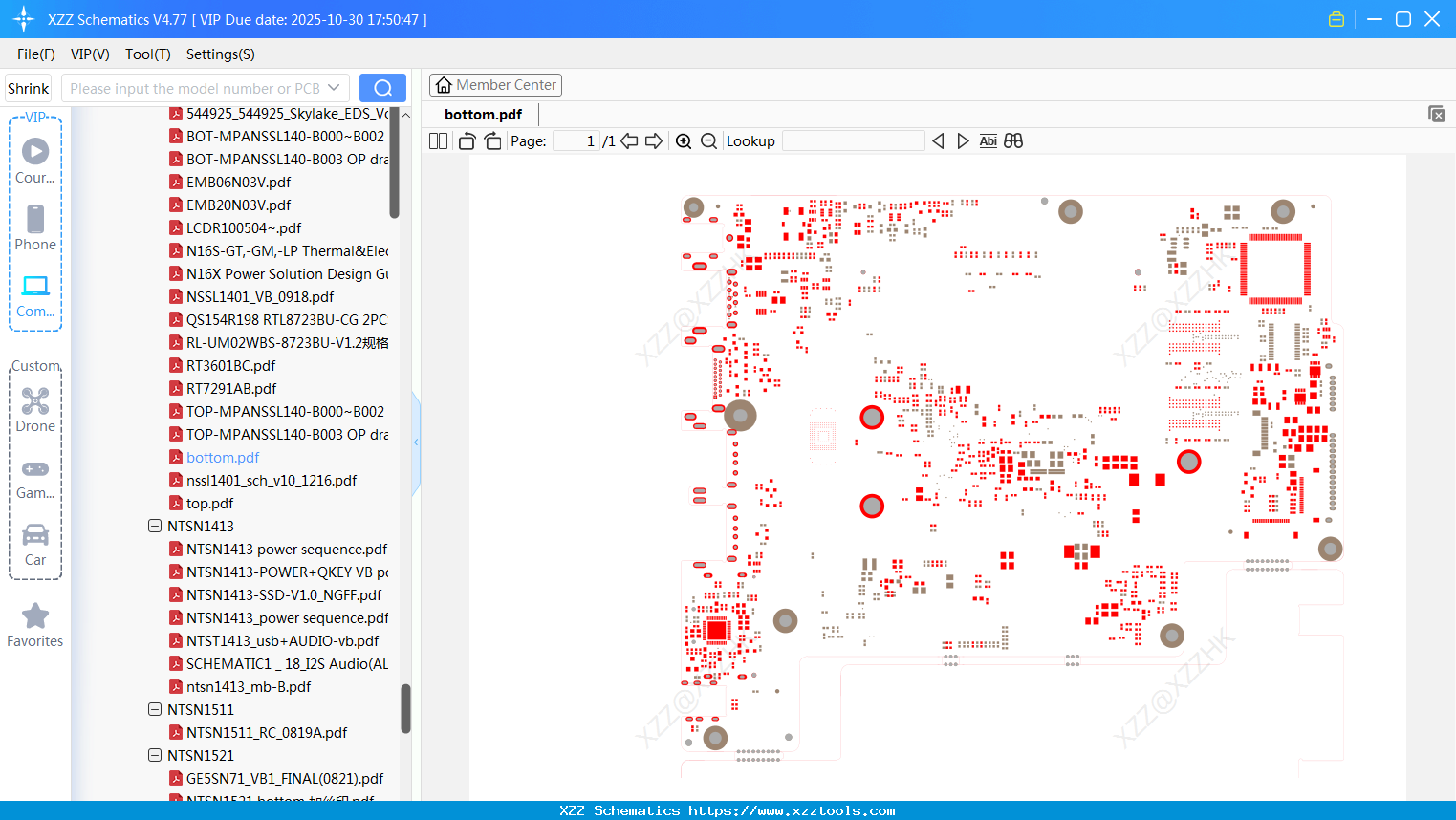Collapse the NTSN1413 folder
Screen dimensions: 1456x820
click(x=155, y=526)
